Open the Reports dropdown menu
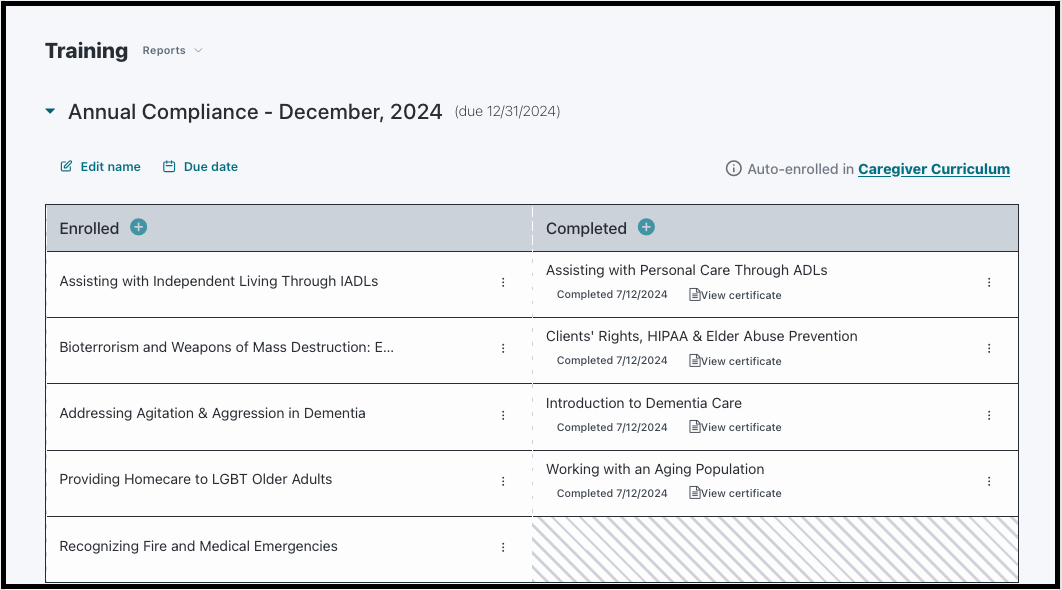The image size is (1062, 590). click(x=172, y=50)
